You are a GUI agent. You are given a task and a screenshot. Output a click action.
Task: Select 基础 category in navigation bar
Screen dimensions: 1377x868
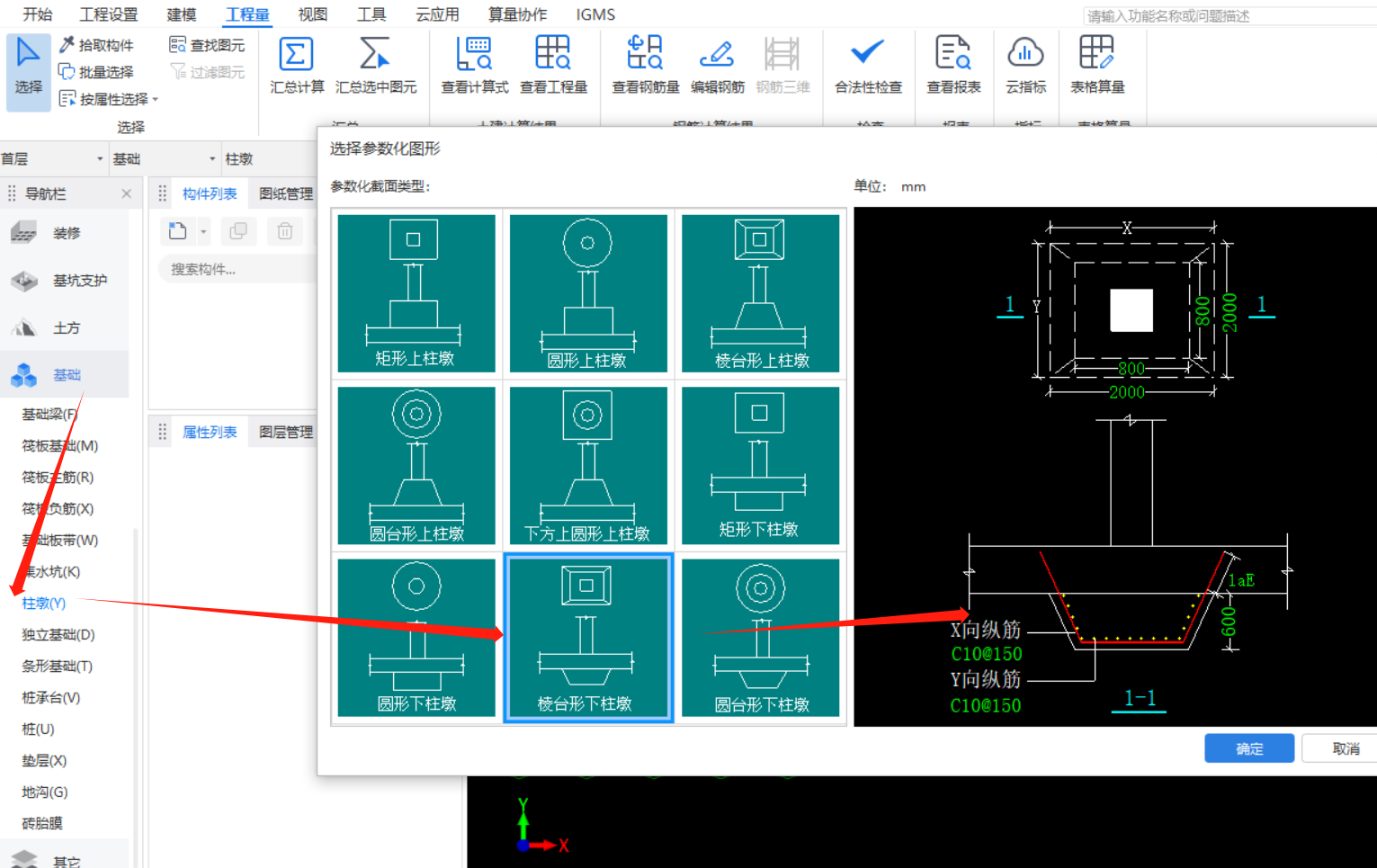tap(65, 375)
